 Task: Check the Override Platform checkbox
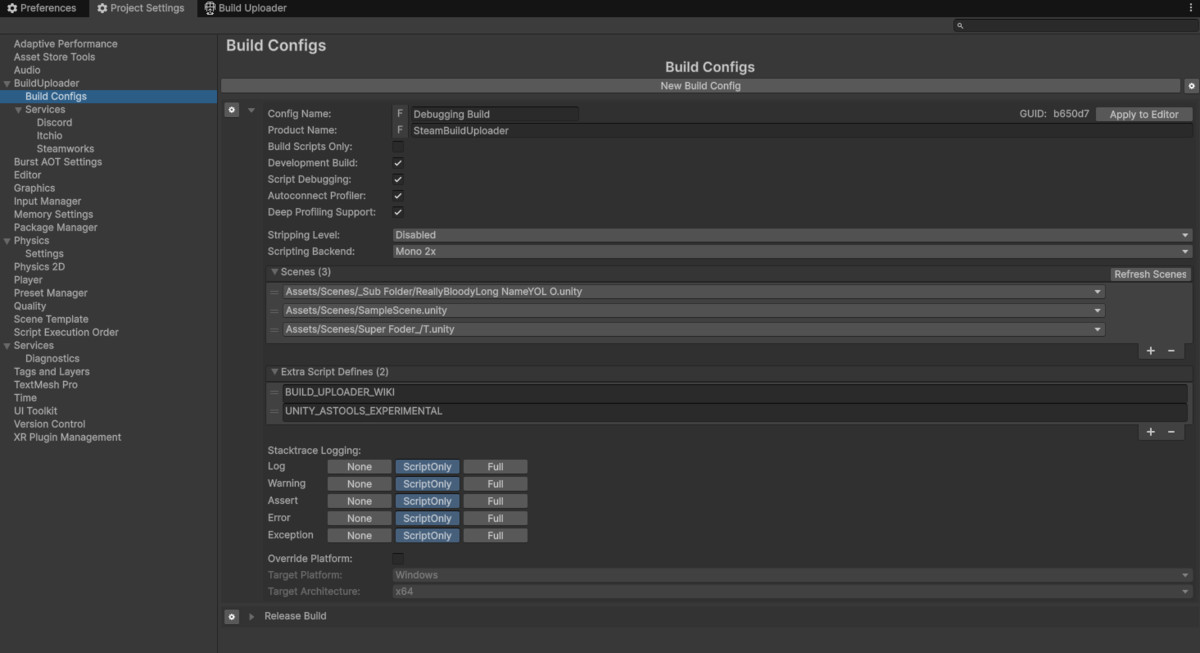[397, 558]
